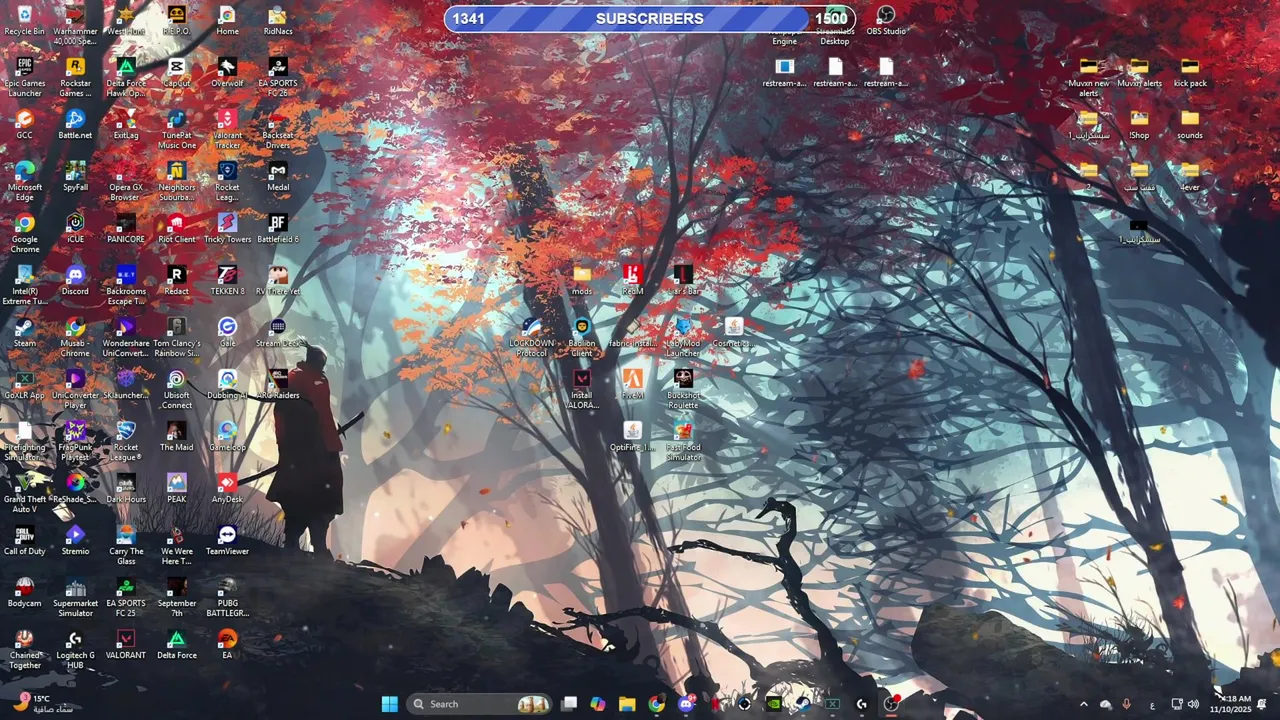This screenshot has width=1280, height=720.
Task: Open Google Chrome desktop shortcut
Action: [24, 233]
